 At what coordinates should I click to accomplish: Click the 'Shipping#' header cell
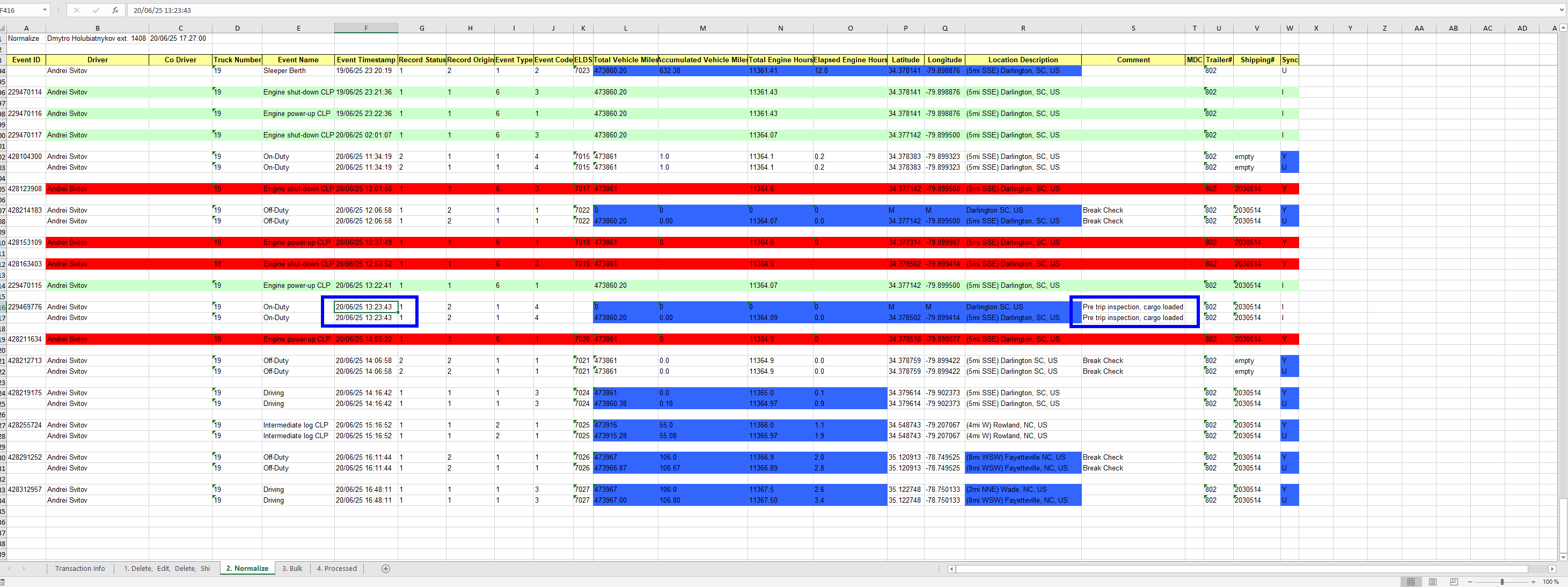pos(1257,60)
